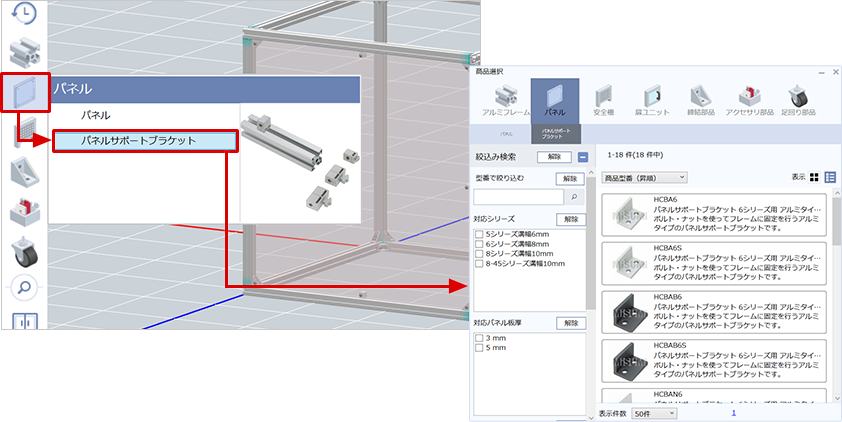842x422 pixels.
Task: Select the aluminum frame tool in the left sidebar
Action: click(25, 51)
